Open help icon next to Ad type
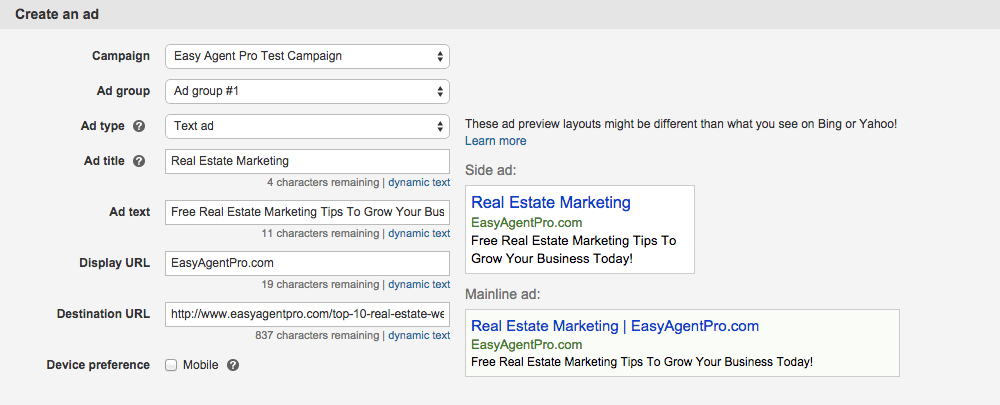1000x405 pixels. tap(139, 126)
